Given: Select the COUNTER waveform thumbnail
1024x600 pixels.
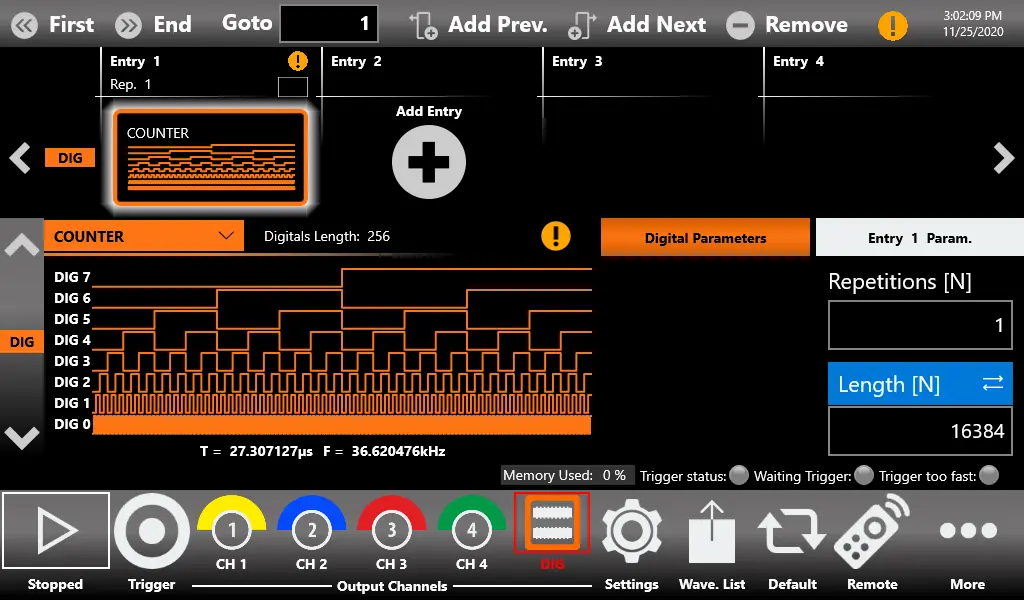Looking at the screenshot, I should click(210, 158).
